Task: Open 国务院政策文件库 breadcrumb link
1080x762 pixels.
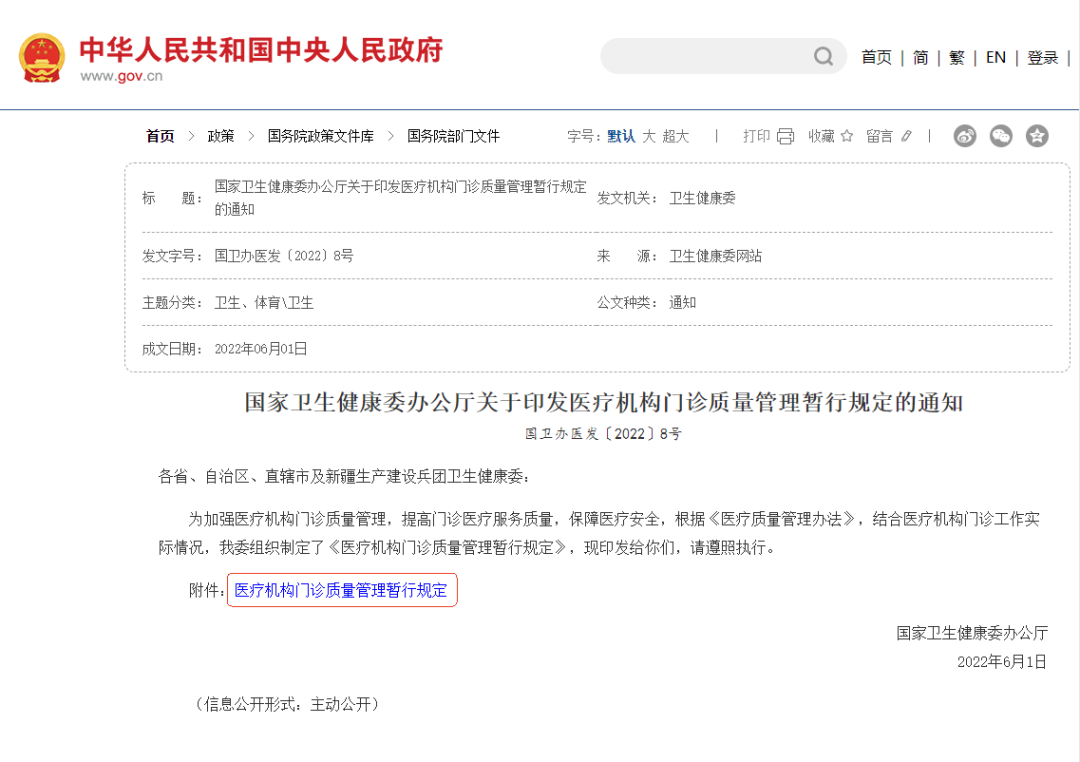Action: [x=320, y=136]
